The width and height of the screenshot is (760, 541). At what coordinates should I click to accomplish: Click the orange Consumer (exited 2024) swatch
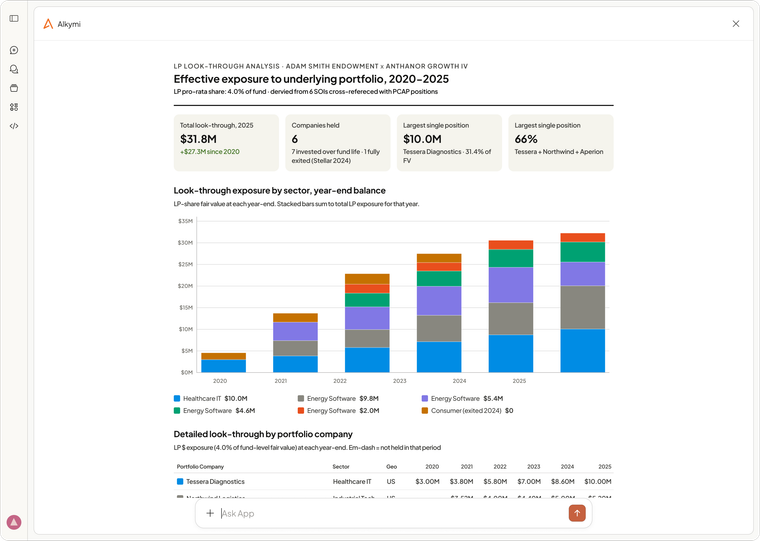[425, 411]
